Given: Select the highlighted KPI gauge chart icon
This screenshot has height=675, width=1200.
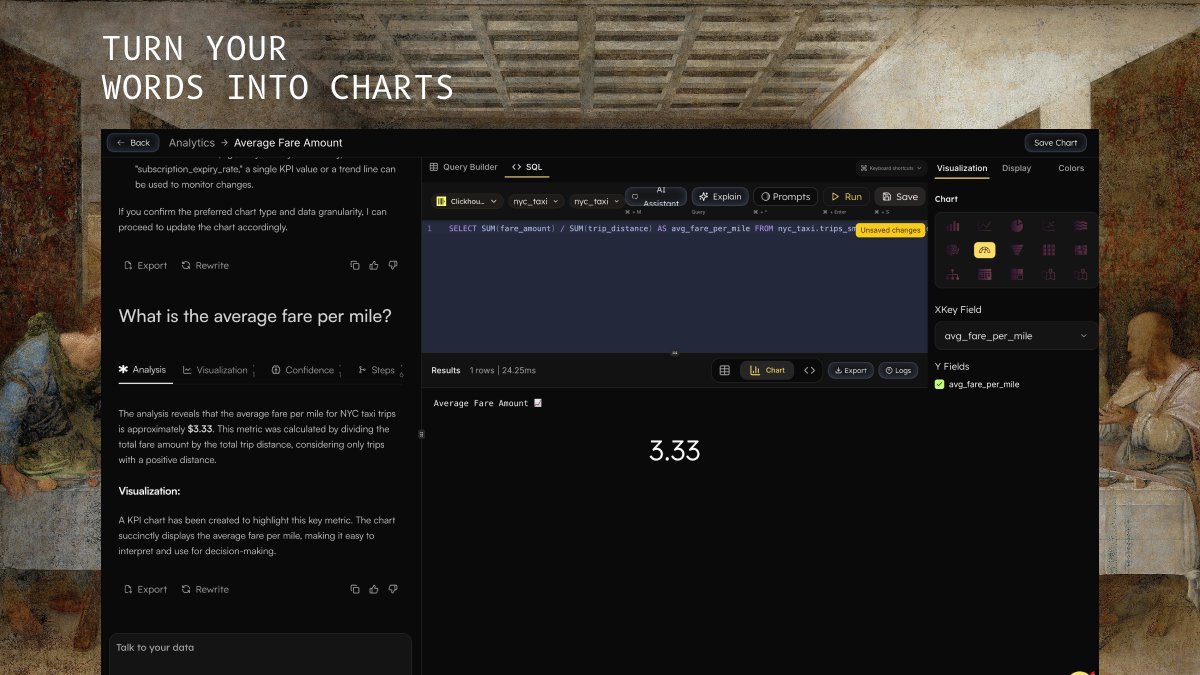Looking at the screenshot, I should 985,250.
